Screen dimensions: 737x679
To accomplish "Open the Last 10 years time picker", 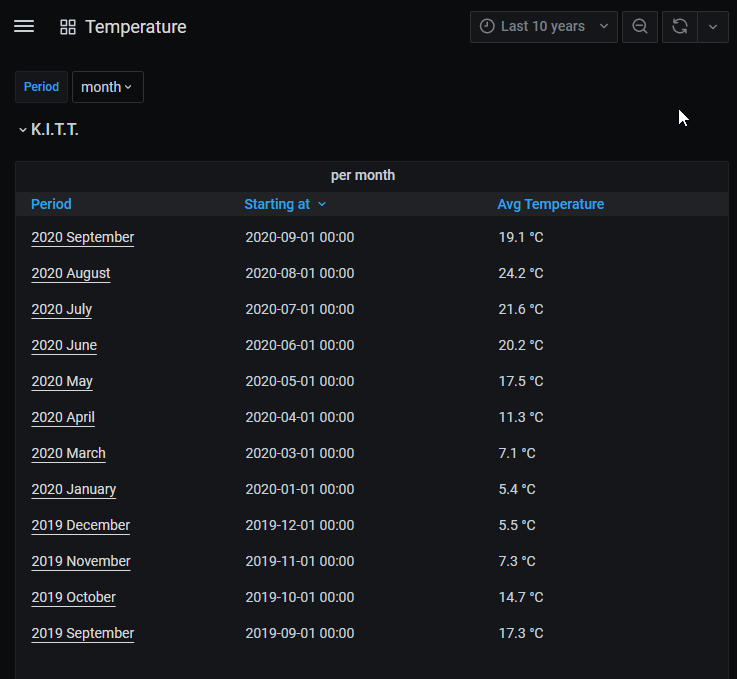I will click(x=544, y=27).
